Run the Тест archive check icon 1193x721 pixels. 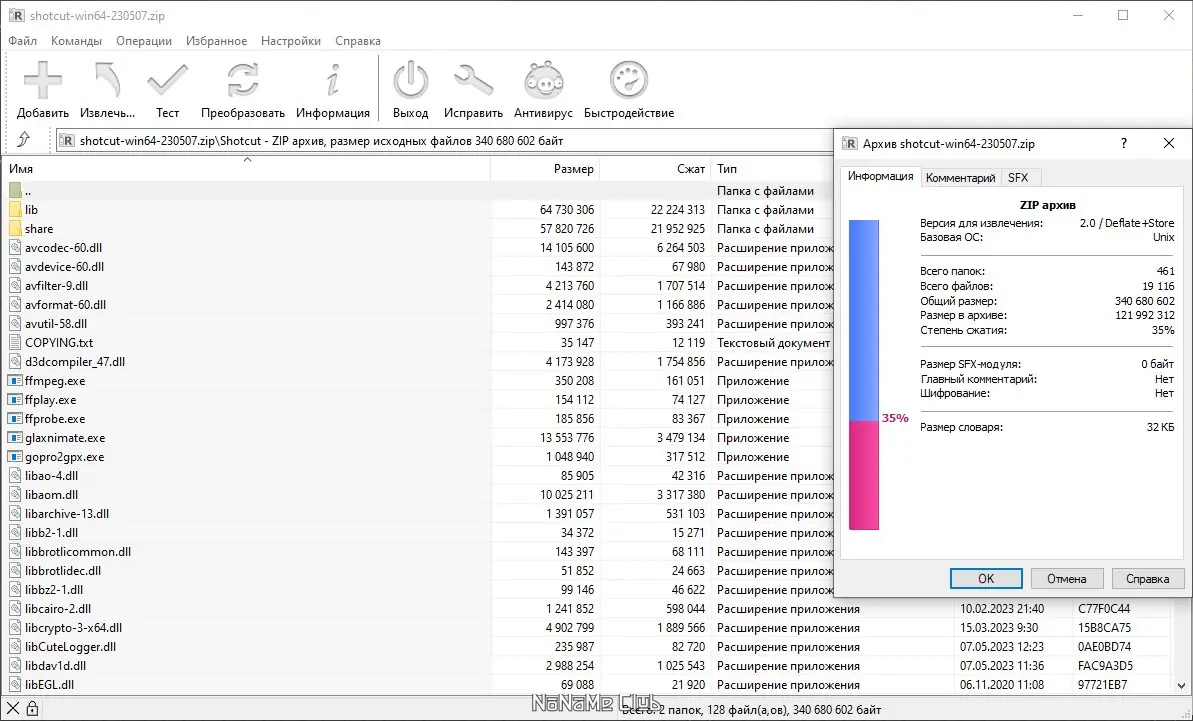pyautogui.click(x=167, y=80)
